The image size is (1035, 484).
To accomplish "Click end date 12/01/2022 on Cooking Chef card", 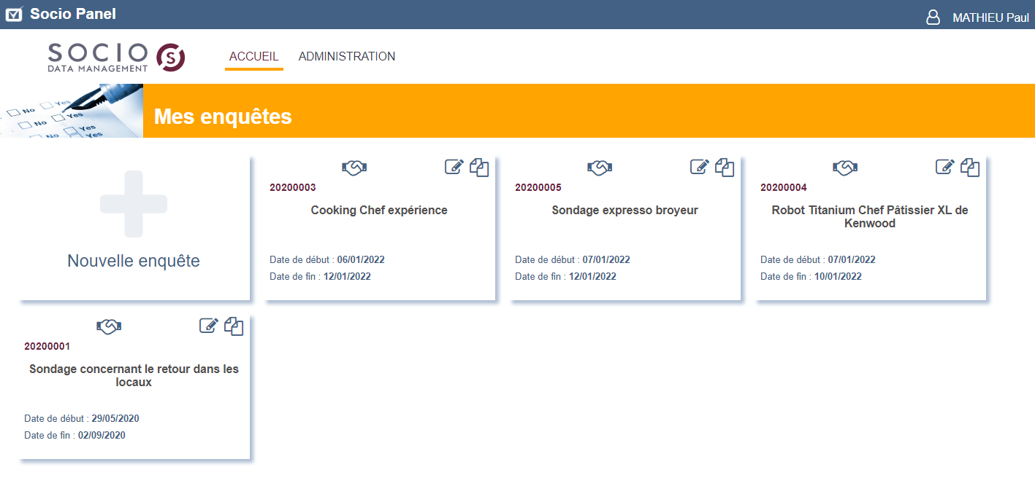I will click(347, 277).
